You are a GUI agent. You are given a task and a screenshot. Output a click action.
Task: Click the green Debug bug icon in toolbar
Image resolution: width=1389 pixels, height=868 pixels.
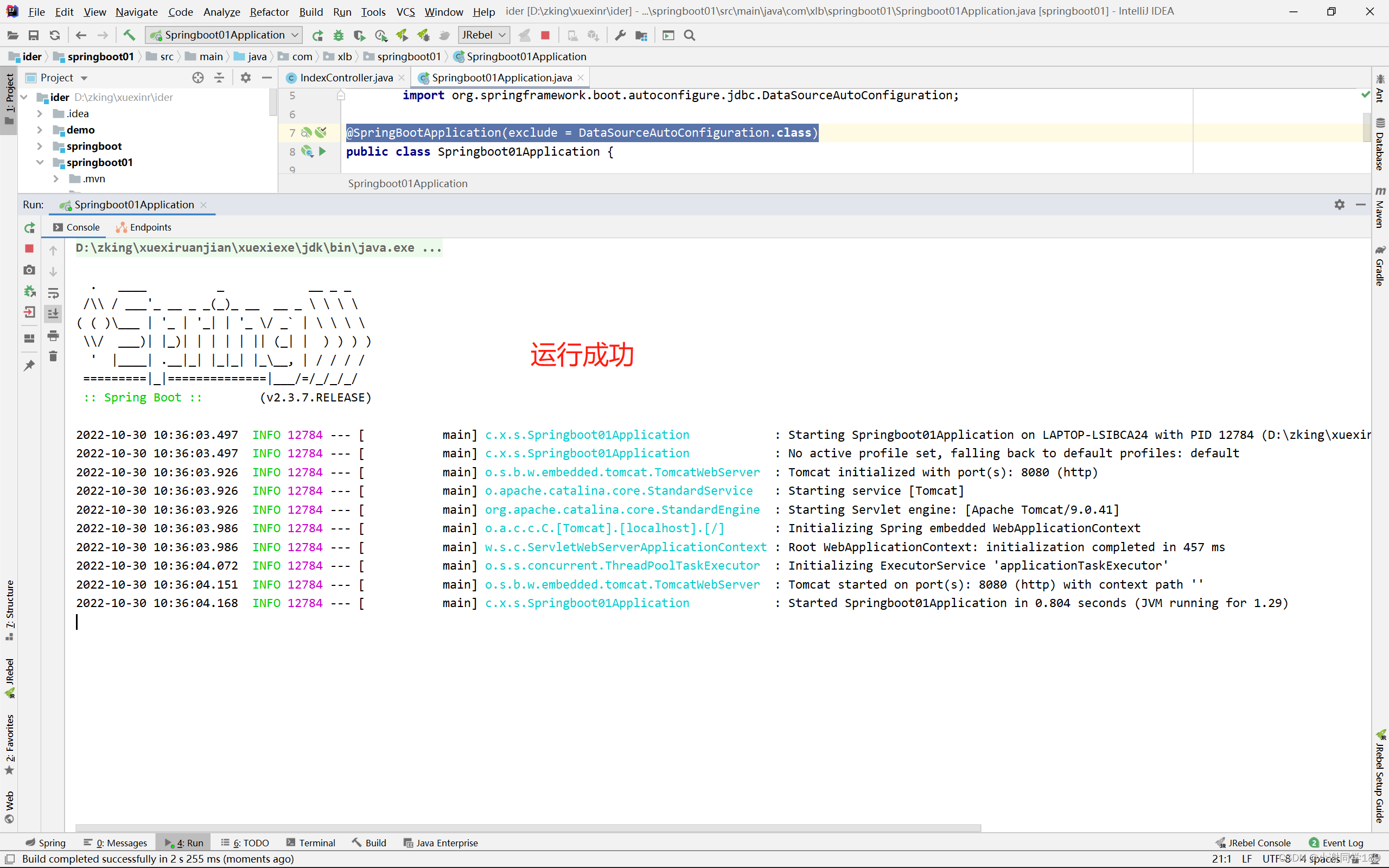coord(339,36)
